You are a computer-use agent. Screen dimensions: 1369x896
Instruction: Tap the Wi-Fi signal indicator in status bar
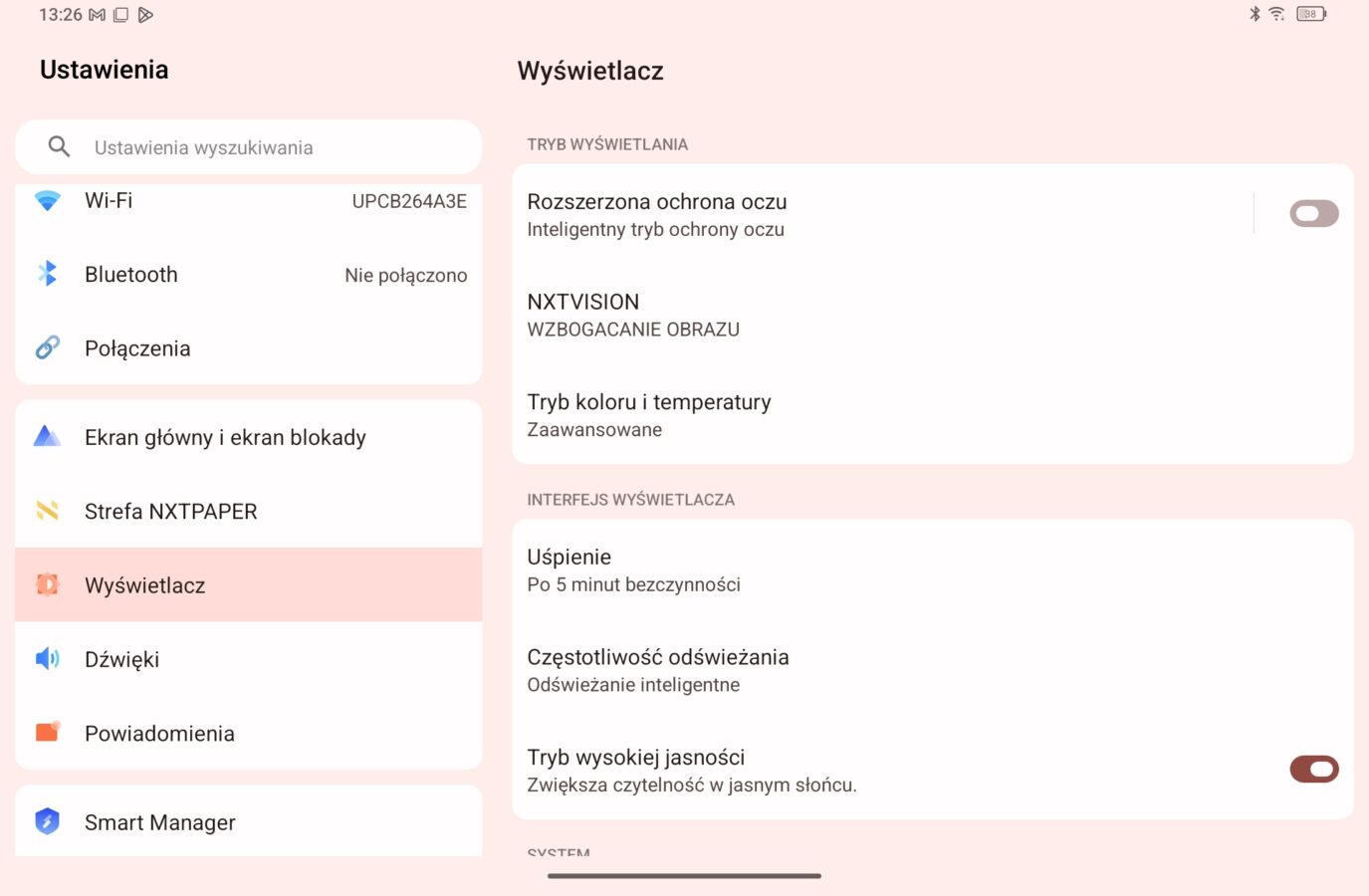1276,14
